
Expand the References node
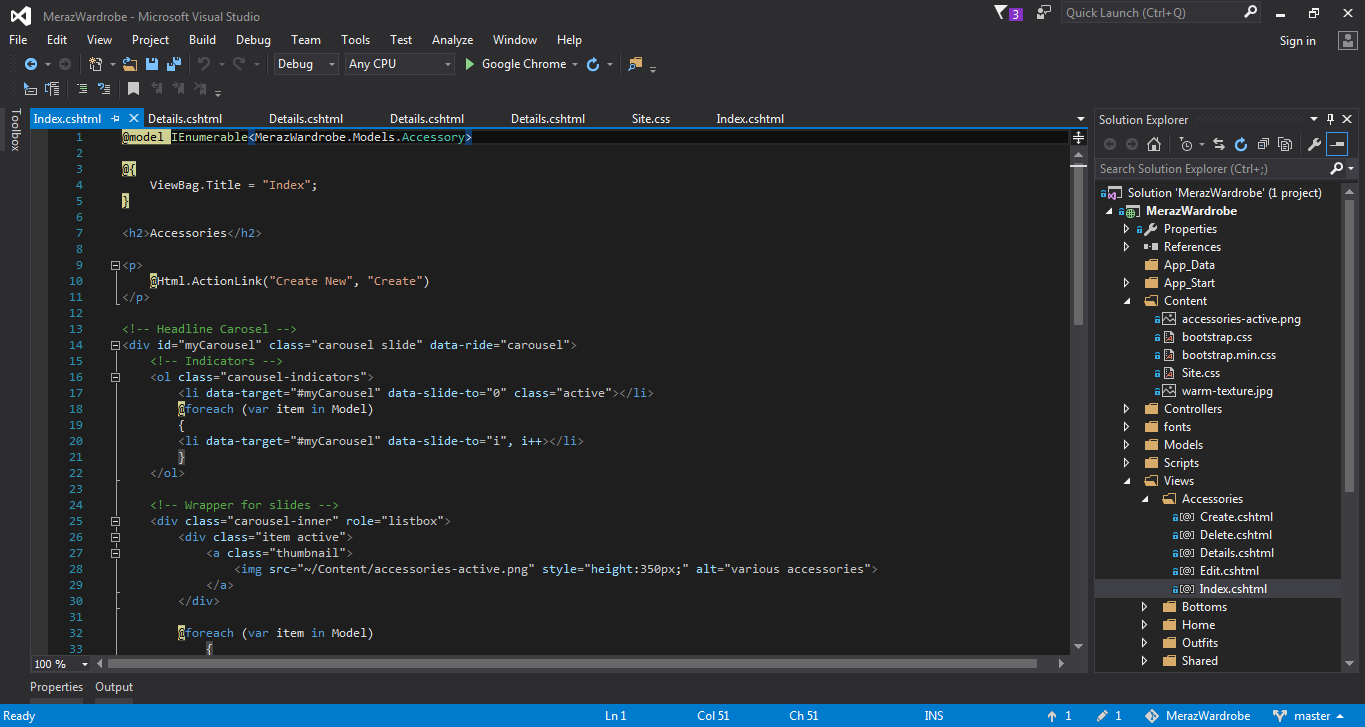(1127, 247)
